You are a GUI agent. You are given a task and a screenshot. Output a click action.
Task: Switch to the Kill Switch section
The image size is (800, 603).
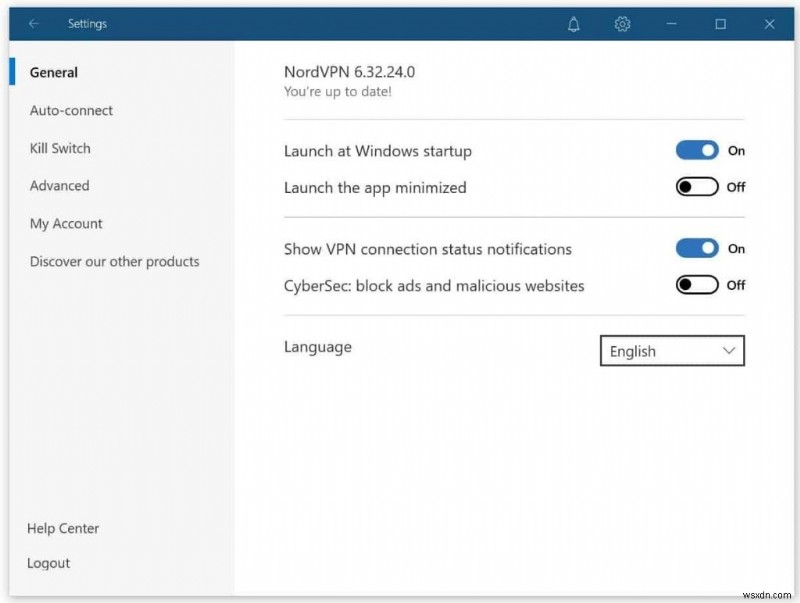tap(60, 148)
